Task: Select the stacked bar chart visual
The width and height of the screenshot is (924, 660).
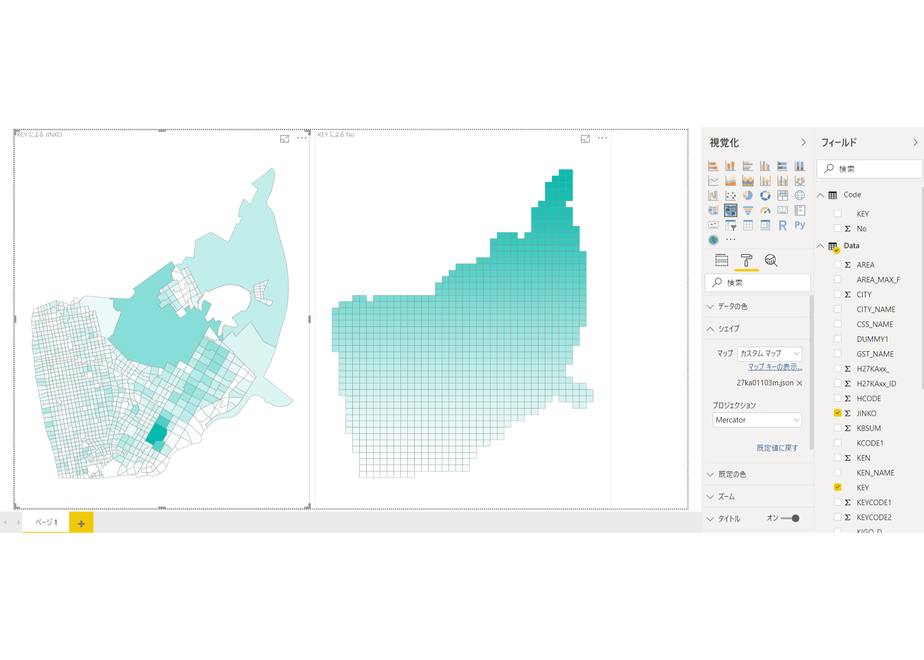Action: pyautogui.click(x=713, y=166)
